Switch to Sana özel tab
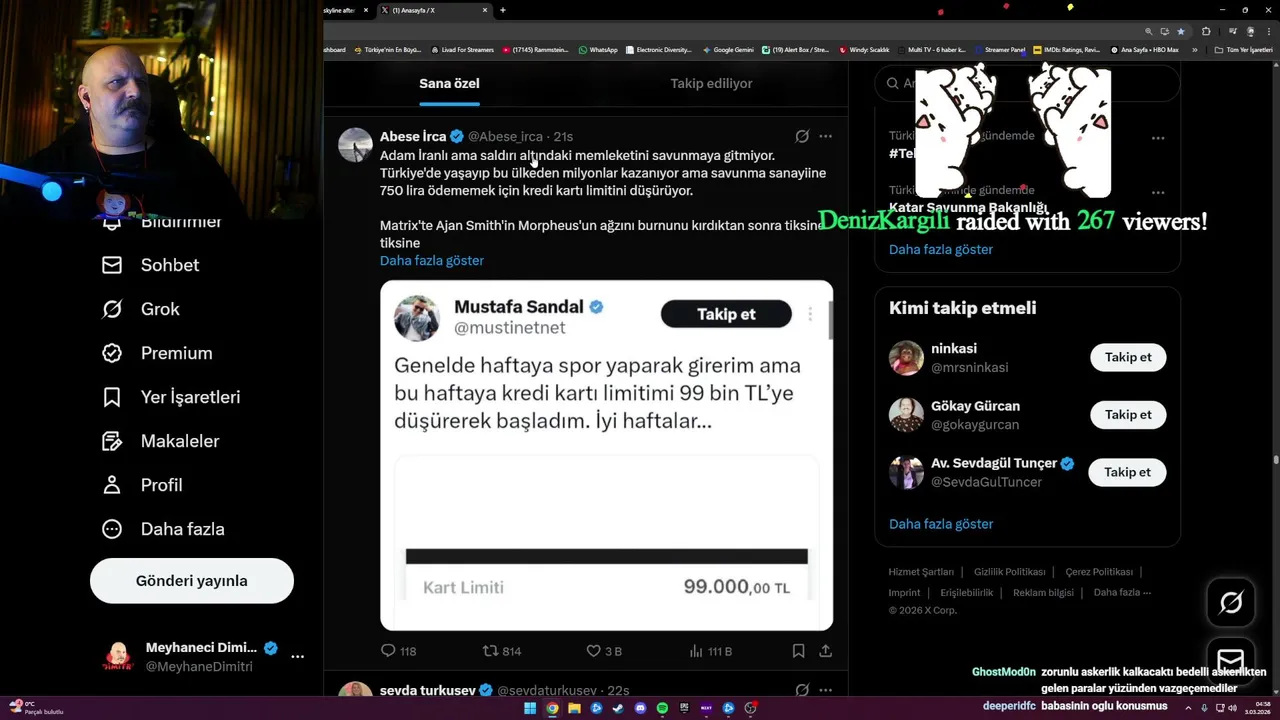The image size is (1280, 720). pos(449,83)
